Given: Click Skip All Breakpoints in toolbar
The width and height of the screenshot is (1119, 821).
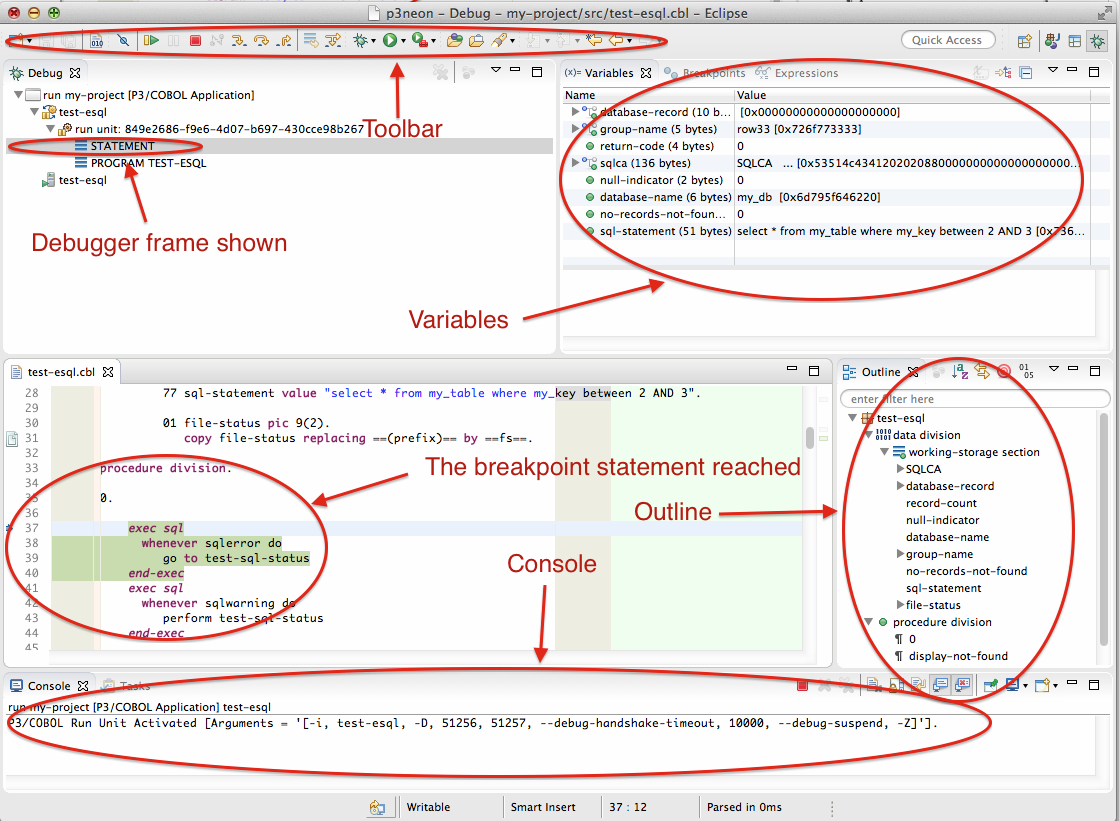Looking at the screenshot, I should tap(123, 41).
